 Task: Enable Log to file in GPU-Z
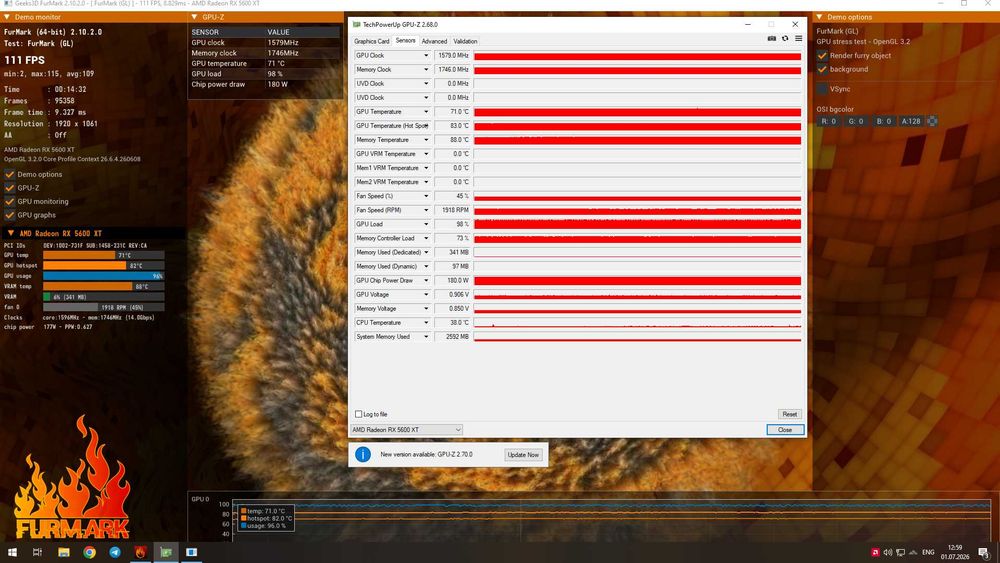[358, 414]
